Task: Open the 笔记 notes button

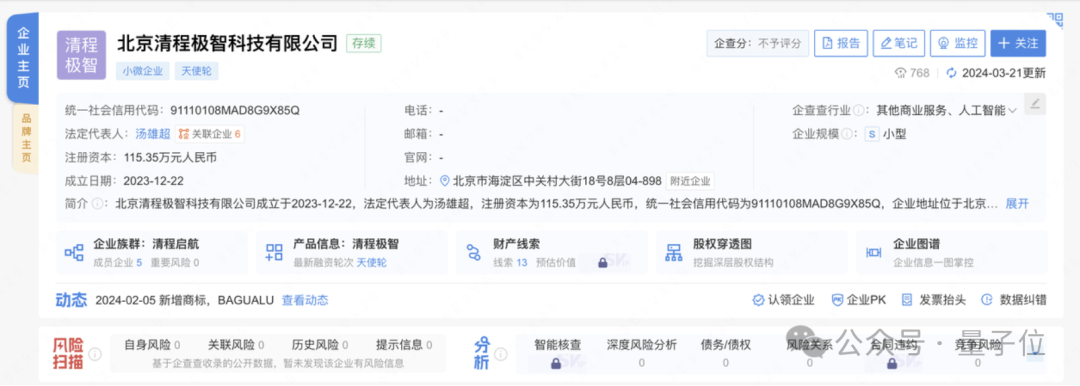Action: [899, 43]
